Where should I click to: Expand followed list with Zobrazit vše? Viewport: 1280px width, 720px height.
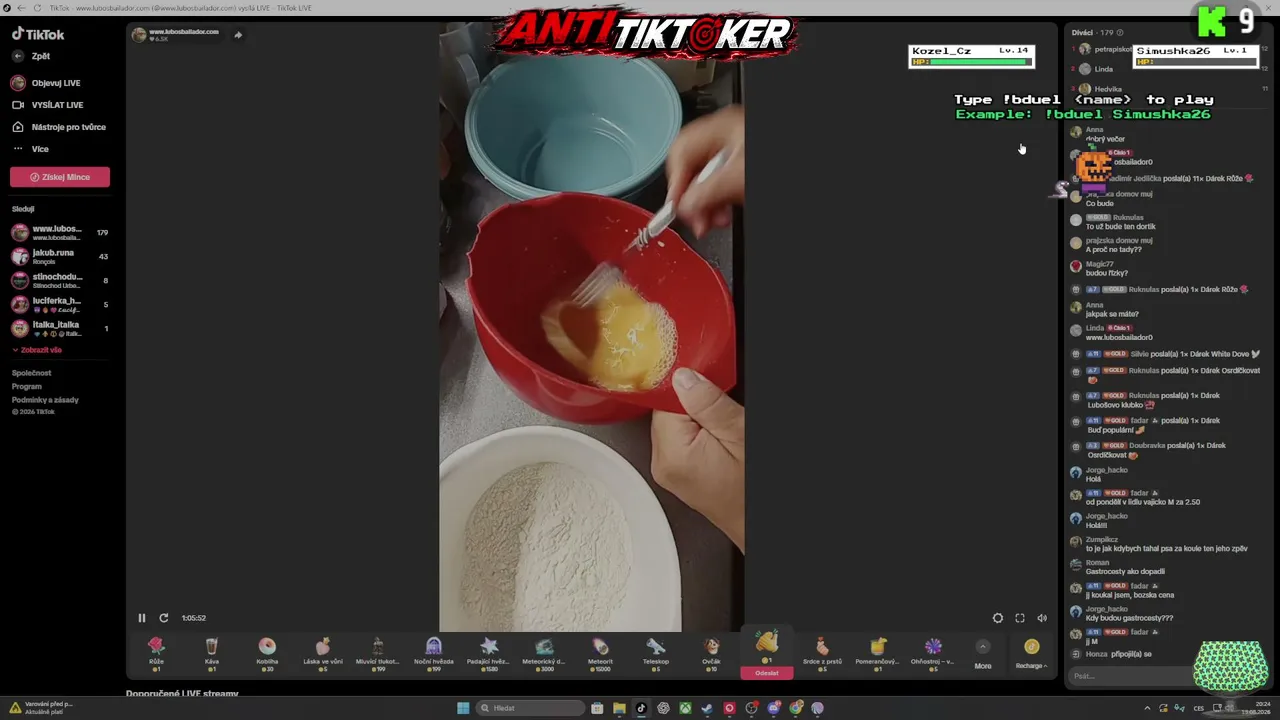37,350
